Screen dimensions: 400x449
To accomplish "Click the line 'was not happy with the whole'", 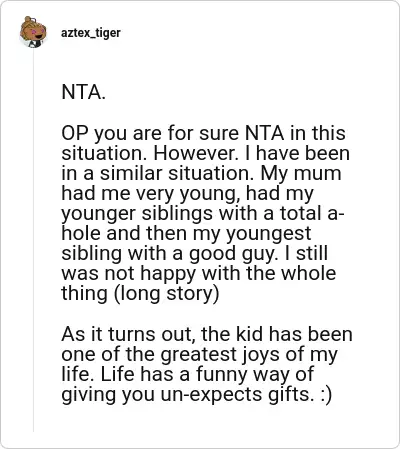I will [198, 274].
